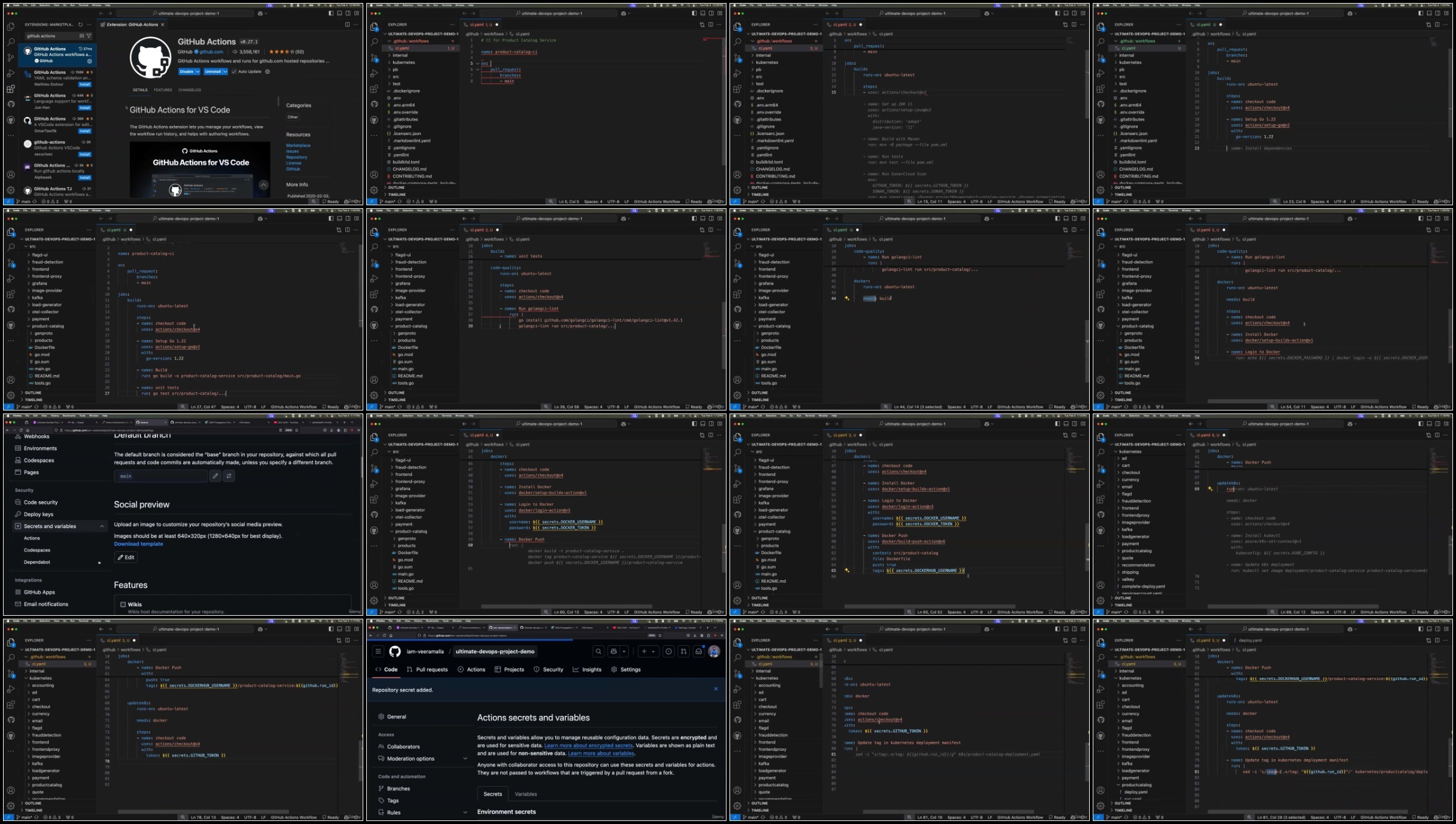Expand the Rules chevron in the settings sidebar
Image resolution: width=1456 pixels, height=824 pixels.
point(465,813)
